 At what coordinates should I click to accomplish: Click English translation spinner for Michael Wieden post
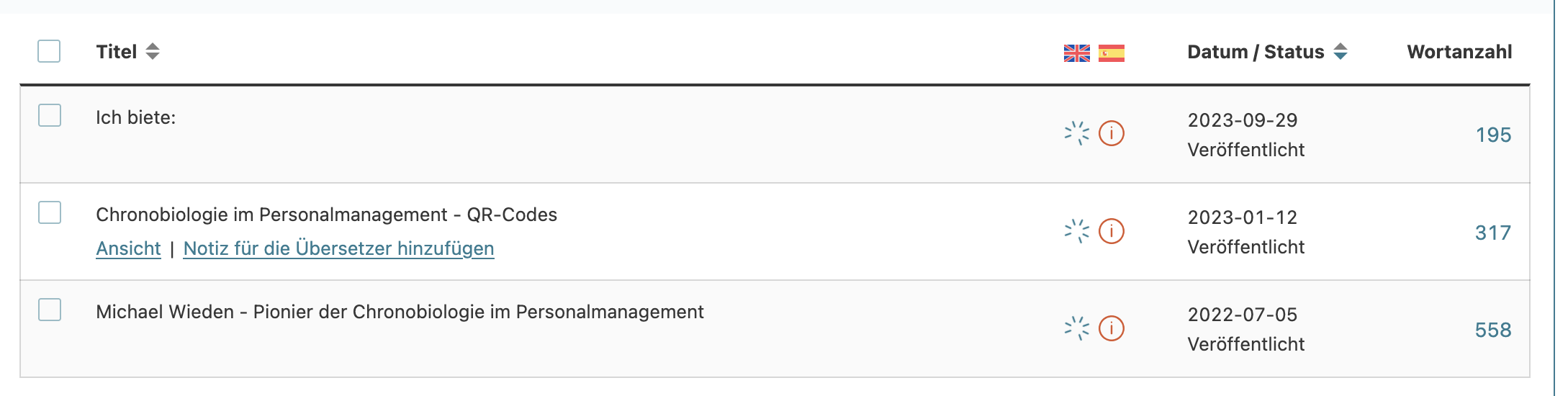(x=1076, y=328)
